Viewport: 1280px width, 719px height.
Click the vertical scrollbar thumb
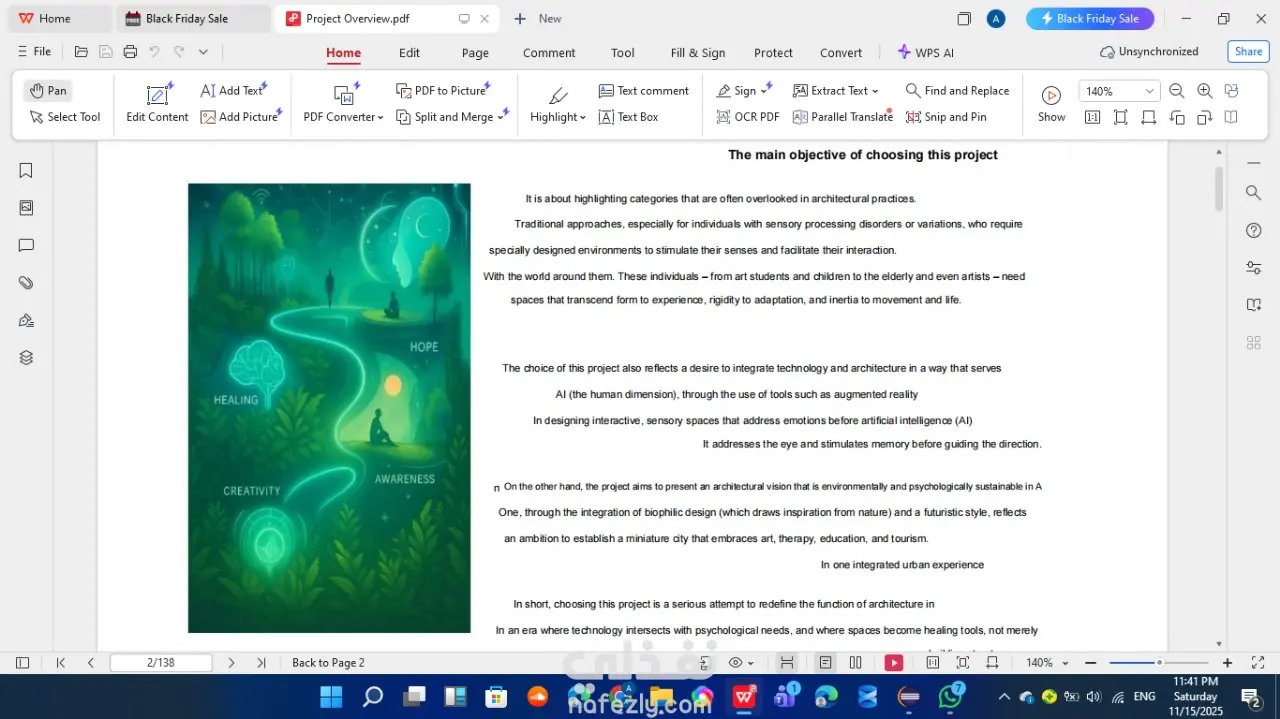pos(1219,189)
